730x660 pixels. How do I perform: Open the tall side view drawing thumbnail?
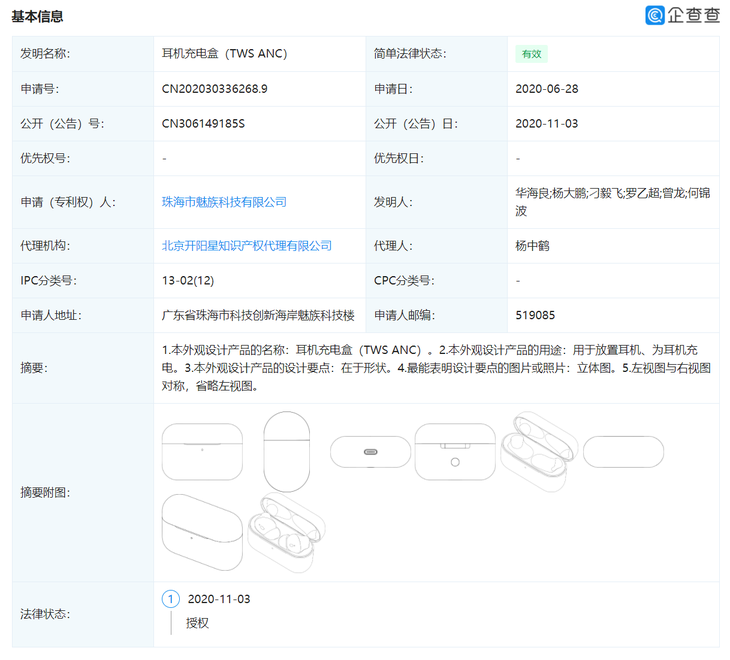click(x=288, y=452)
